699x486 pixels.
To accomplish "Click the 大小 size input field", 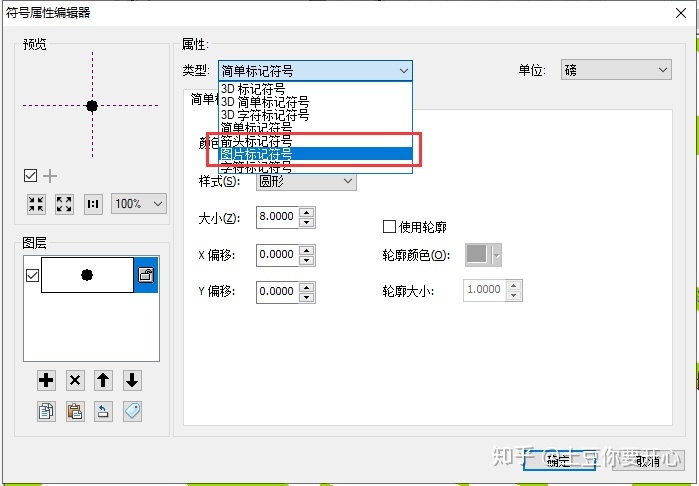I will pyautogui.click(x=277, y=217).
